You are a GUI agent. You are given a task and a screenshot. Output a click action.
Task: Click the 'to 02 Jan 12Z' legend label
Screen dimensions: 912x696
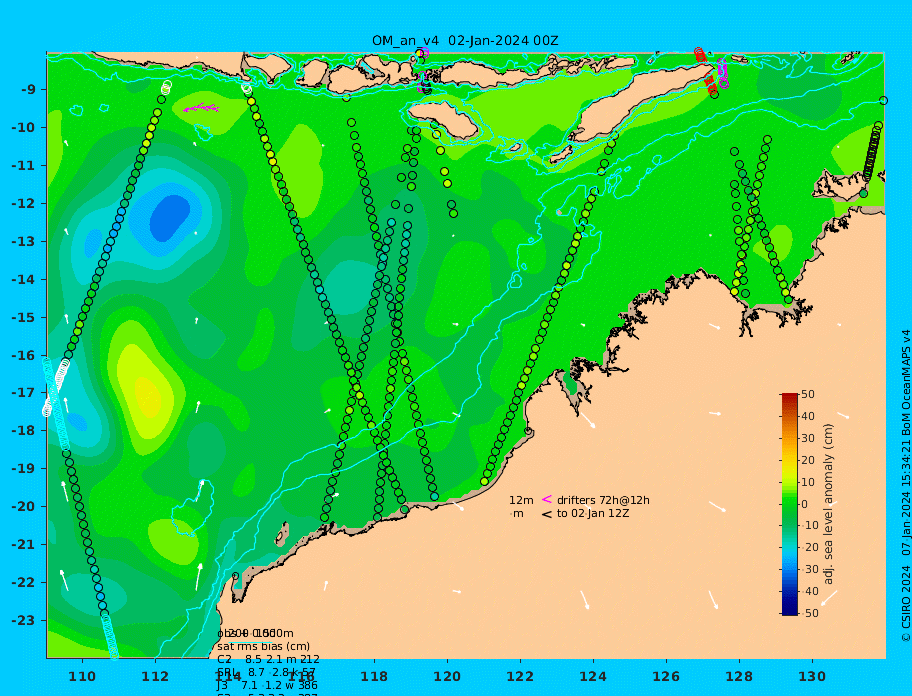coord(593,513)
